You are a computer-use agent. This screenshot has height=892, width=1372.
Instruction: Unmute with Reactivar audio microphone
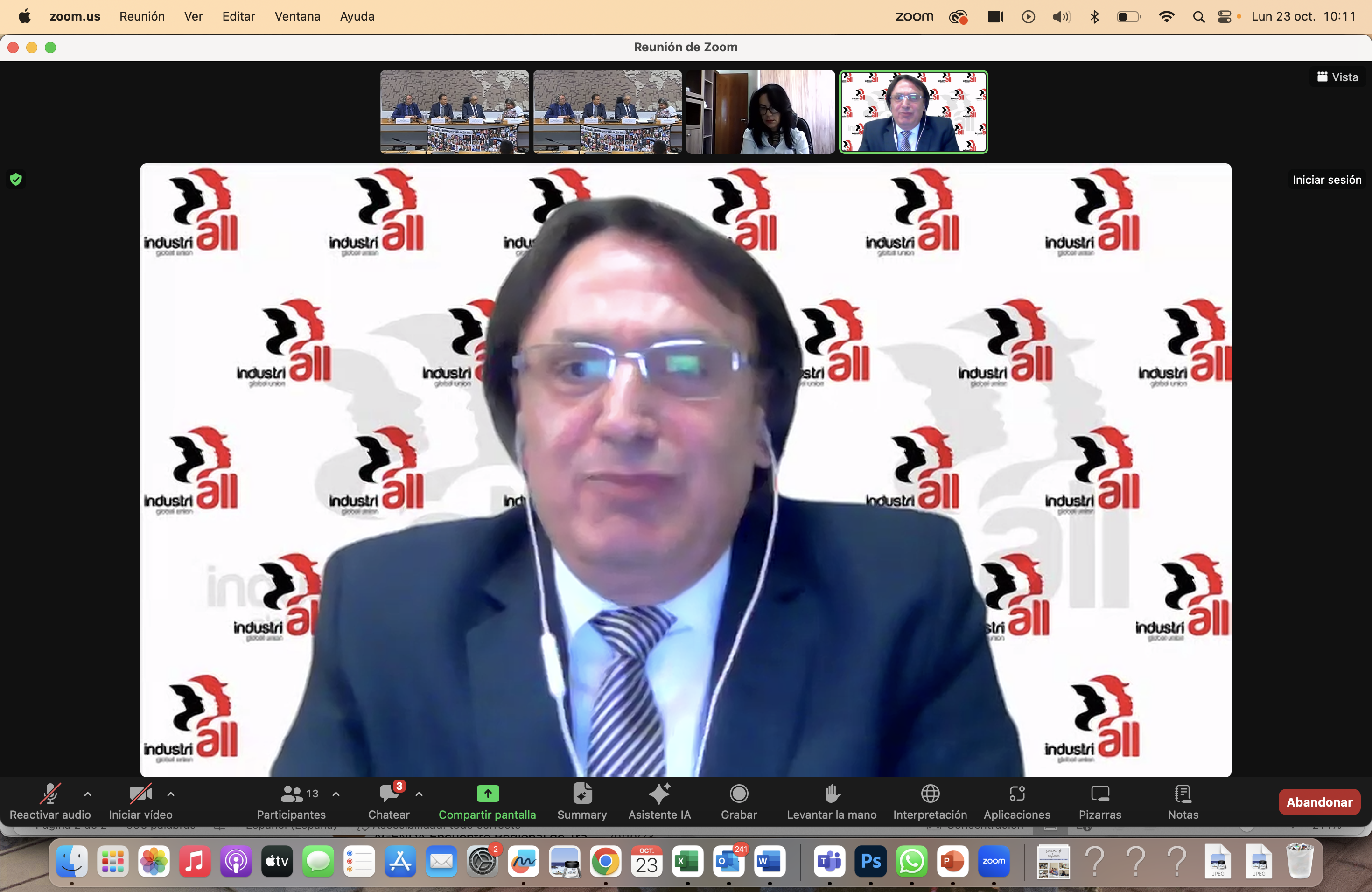pos(50,794)
